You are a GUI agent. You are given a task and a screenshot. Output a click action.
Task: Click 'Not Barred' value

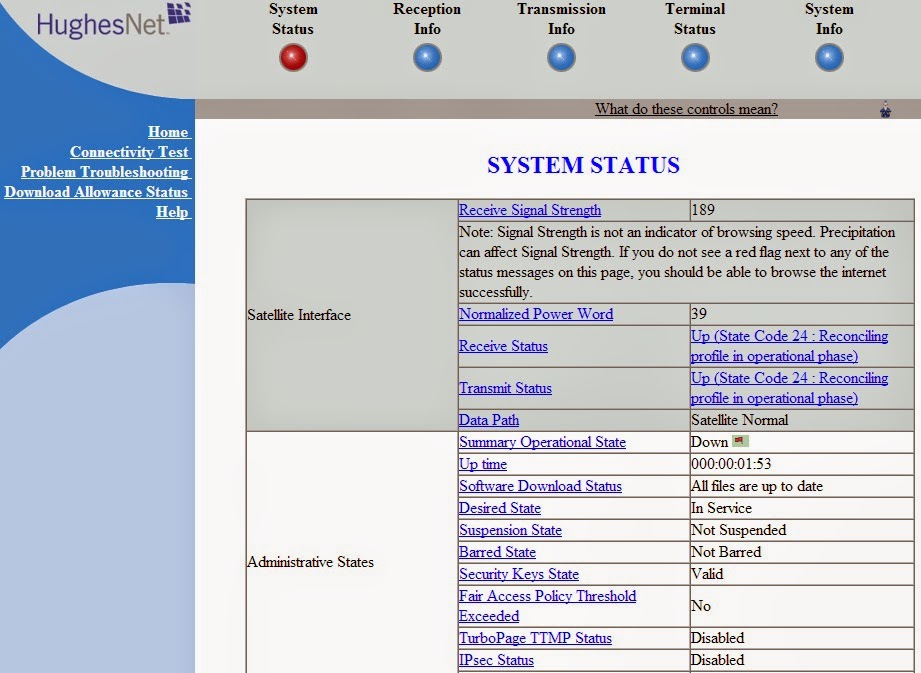[726, 552]
